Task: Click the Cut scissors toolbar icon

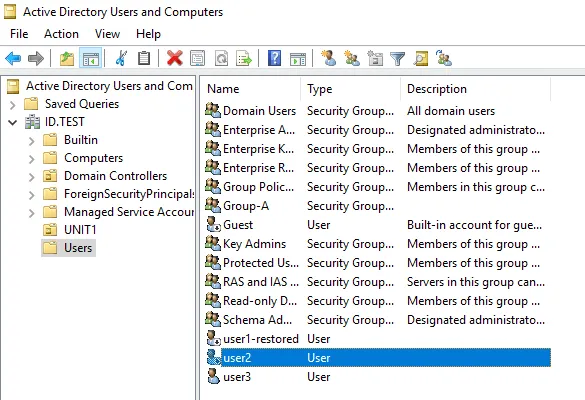Action: tap(121, 58)
